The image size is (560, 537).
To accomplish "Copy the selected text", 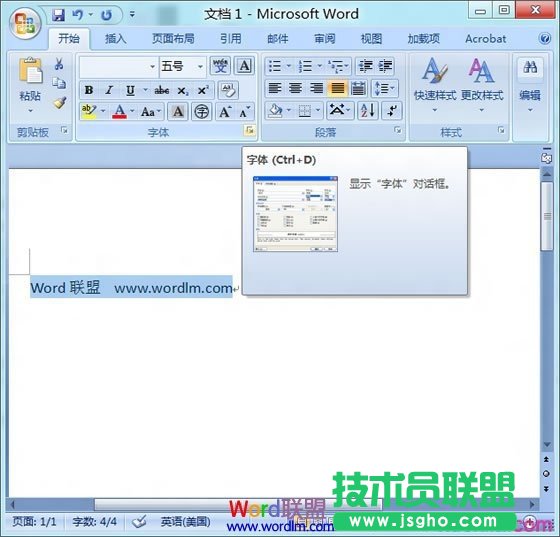I will [59, 83].
